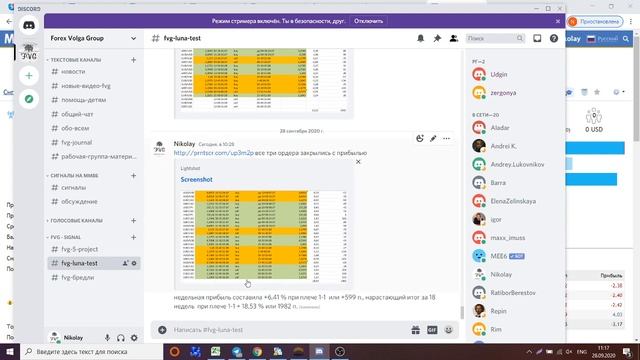
Task: Dismiss the streamer mode banner
Action: pos(558,21)
